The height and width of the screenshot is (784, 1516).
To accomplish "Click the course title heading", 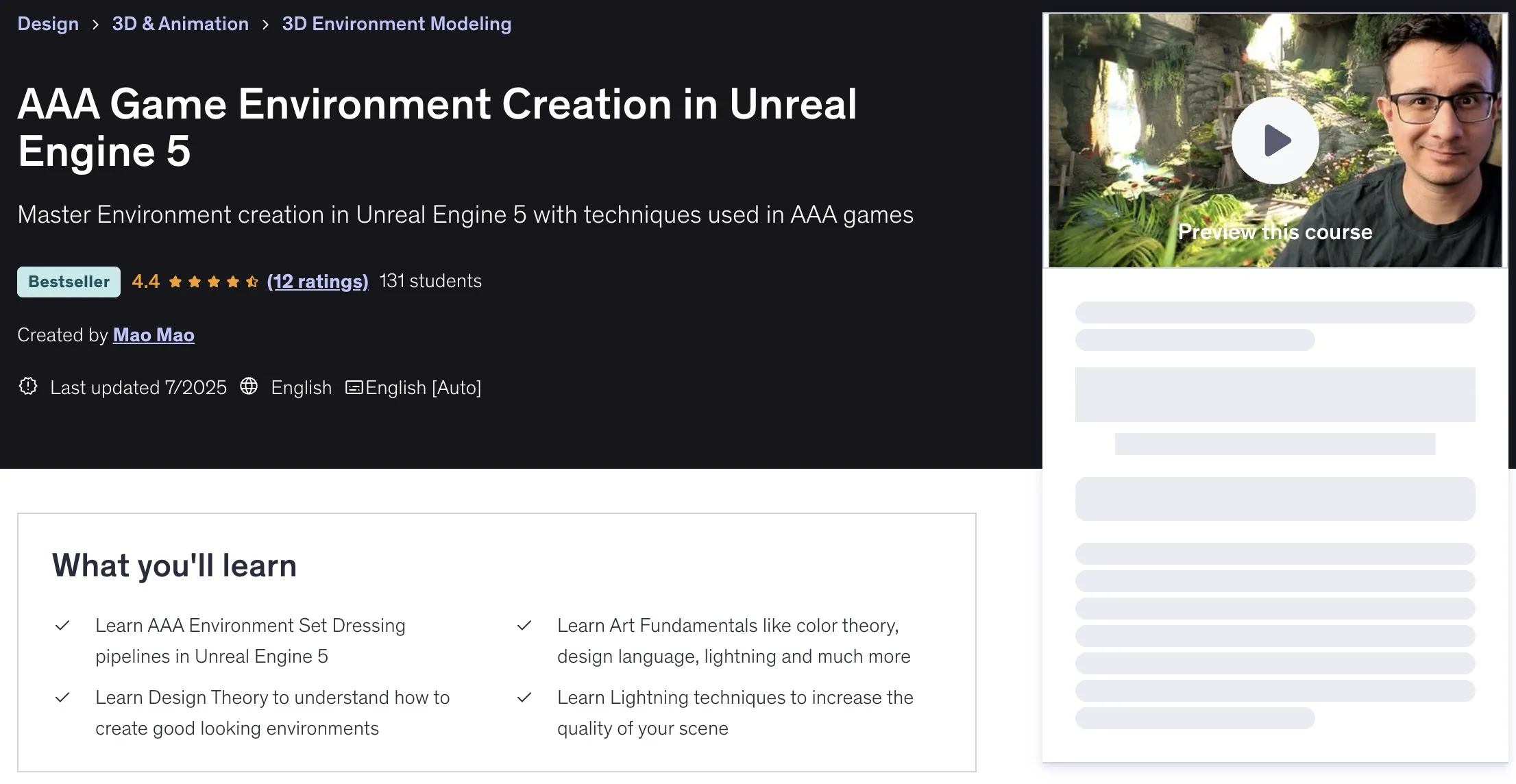I will tap(437, 127).
